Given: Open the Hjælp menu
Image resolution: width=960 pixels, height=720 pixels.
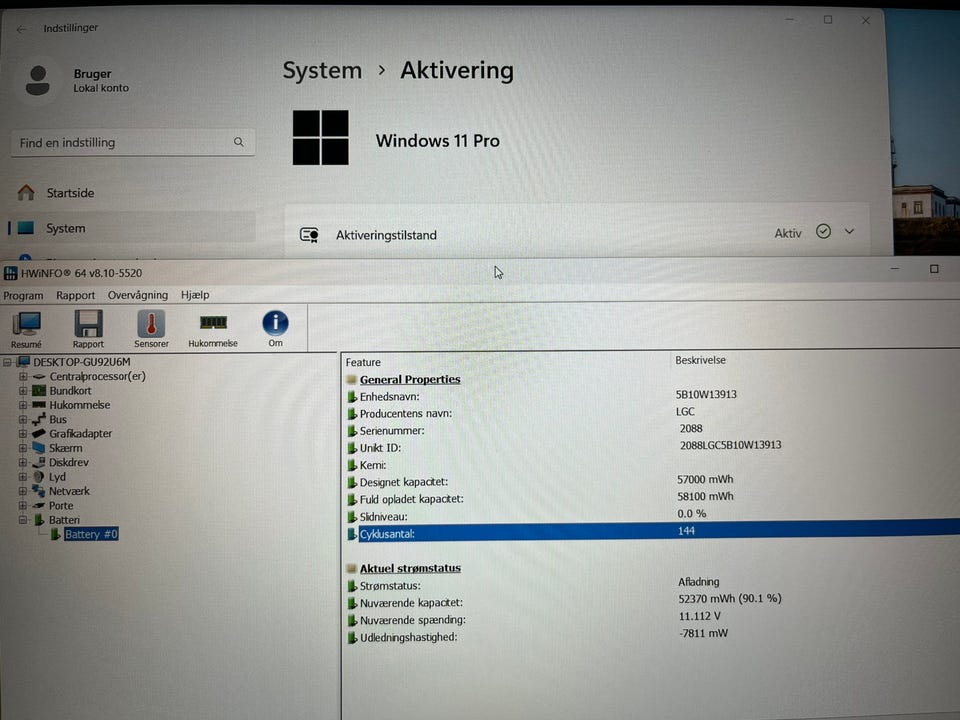Looking at the screenshot, I should 195,295.
